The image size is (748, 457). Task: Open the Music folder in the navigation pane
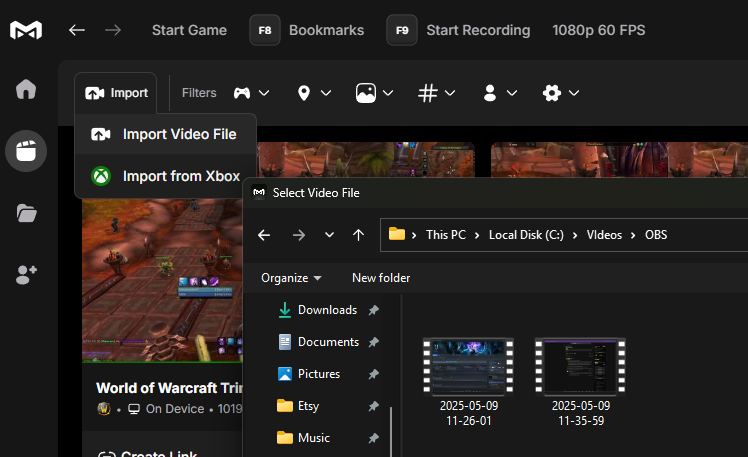pos(313,438)
